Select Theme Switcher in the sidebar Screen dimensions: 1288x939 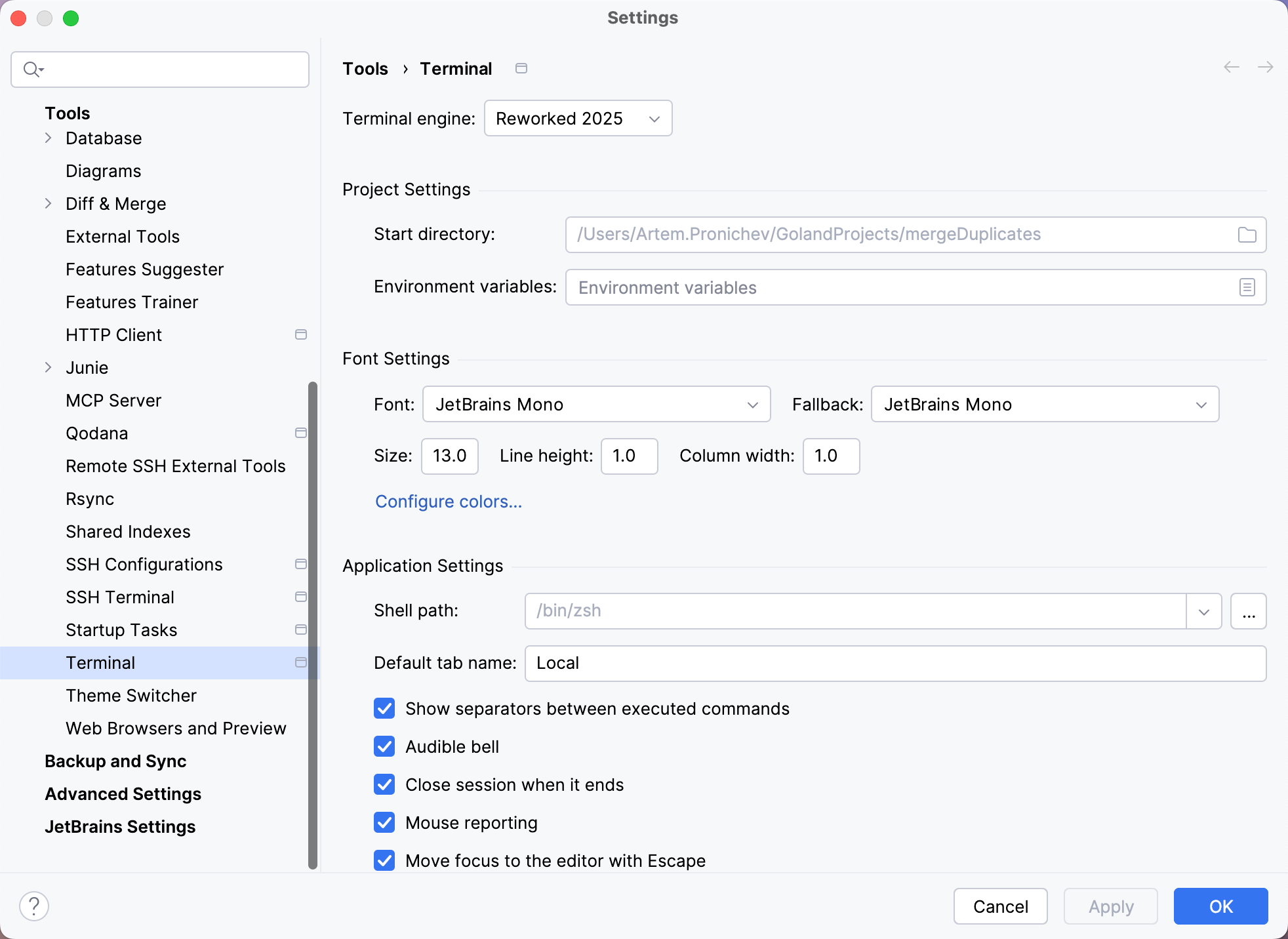[131, 695]
